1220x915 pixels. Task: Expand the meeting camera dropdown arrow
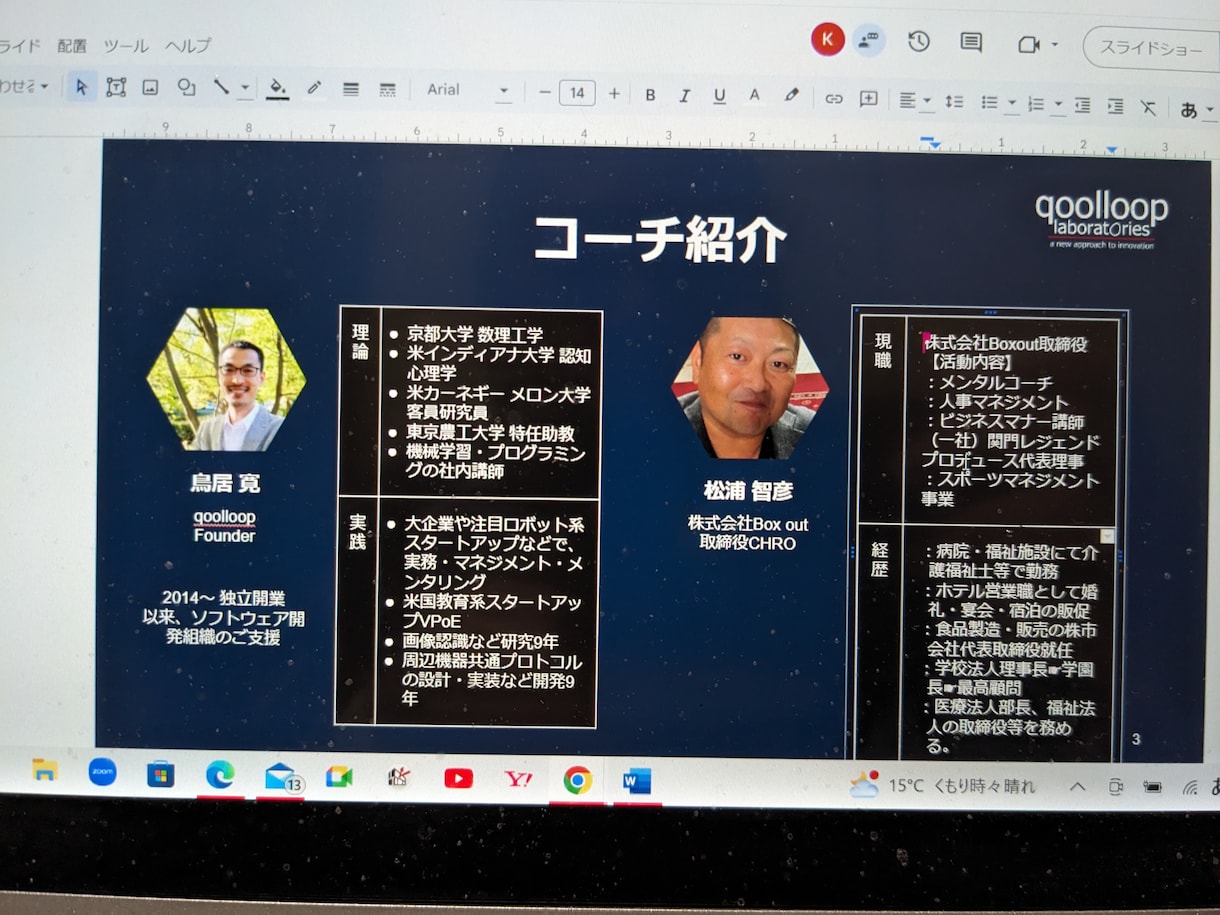[x=1054, y=45]
